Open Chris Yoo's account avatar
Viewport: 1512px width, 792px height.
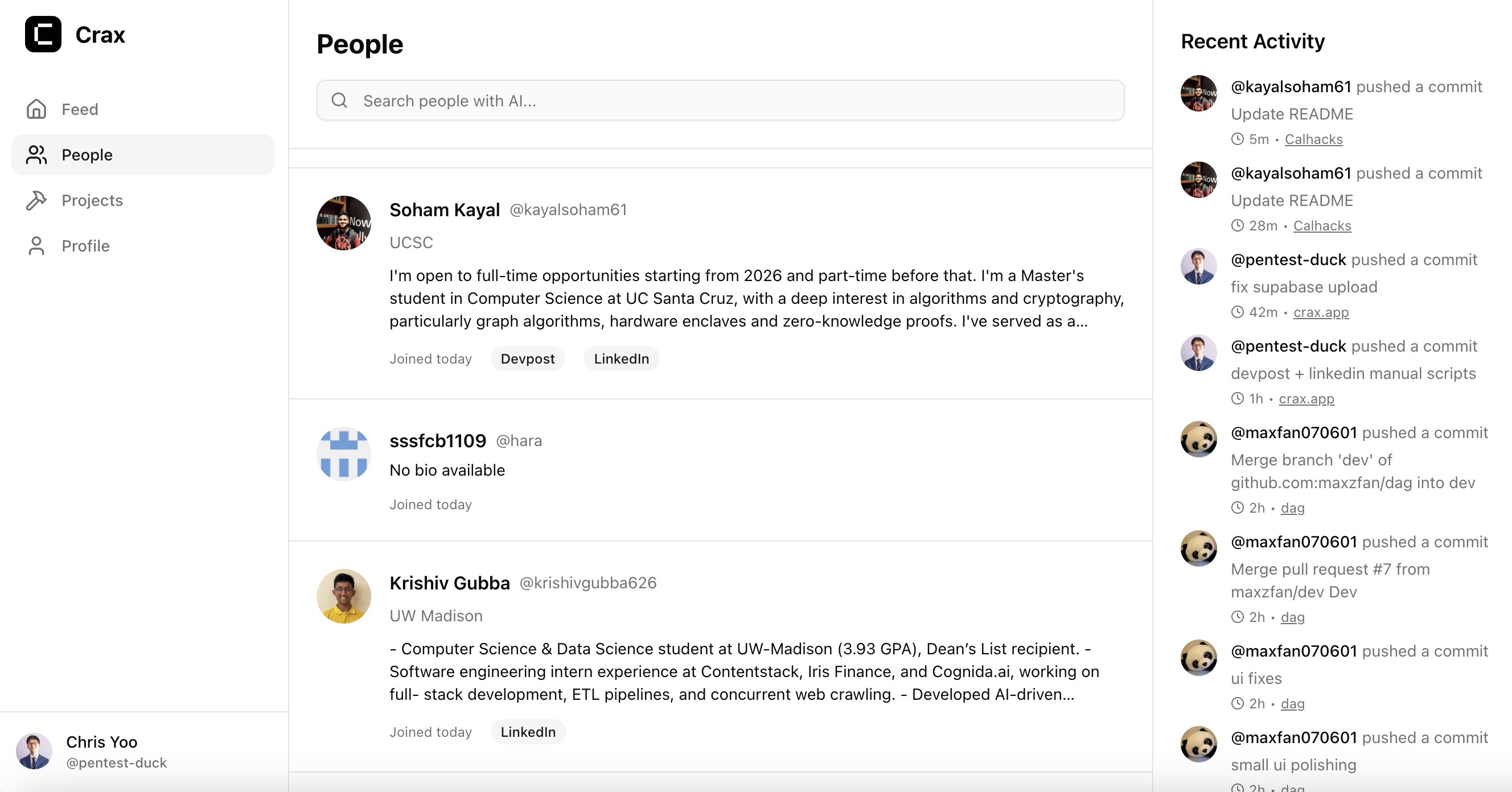[34, 751]
